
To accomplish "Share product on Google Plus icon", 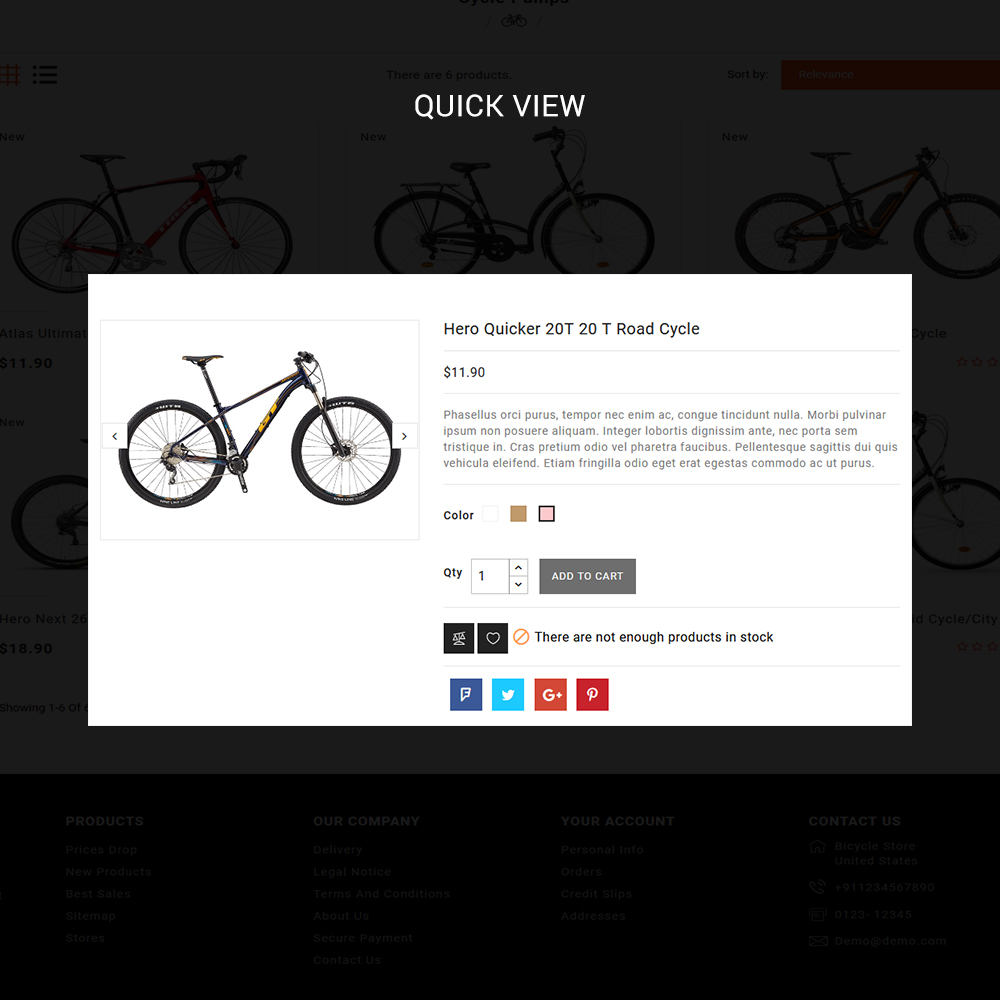I will [550, 694].
